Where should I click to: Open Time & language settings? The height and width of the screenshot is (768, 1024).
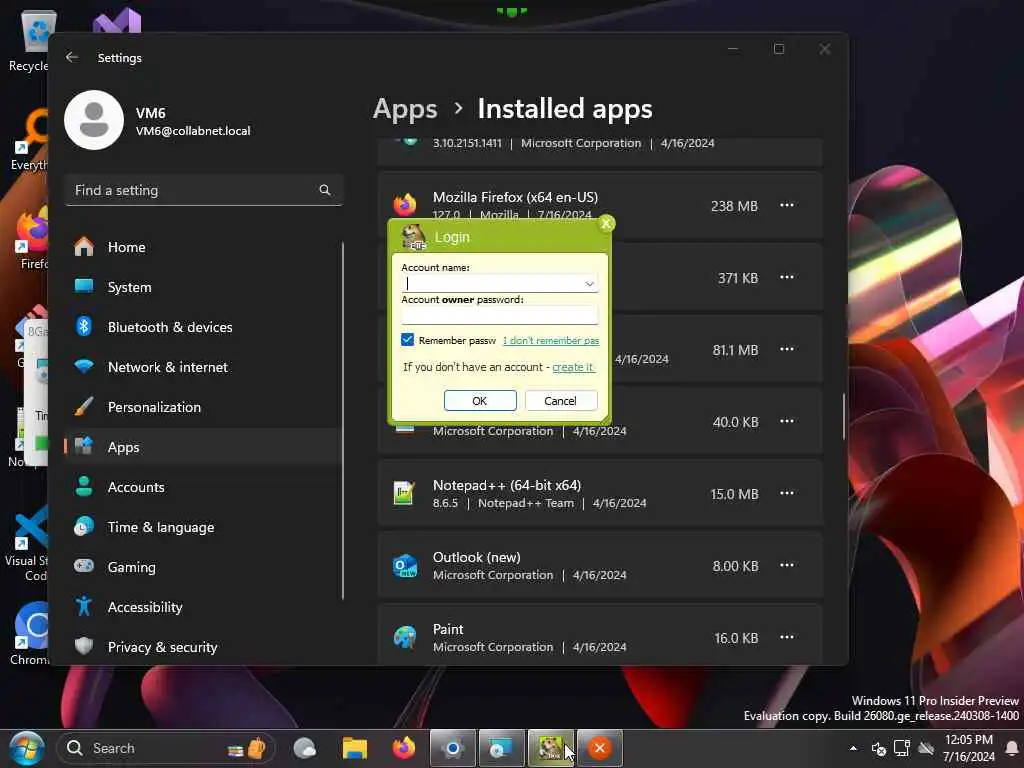tap(202, 527)
